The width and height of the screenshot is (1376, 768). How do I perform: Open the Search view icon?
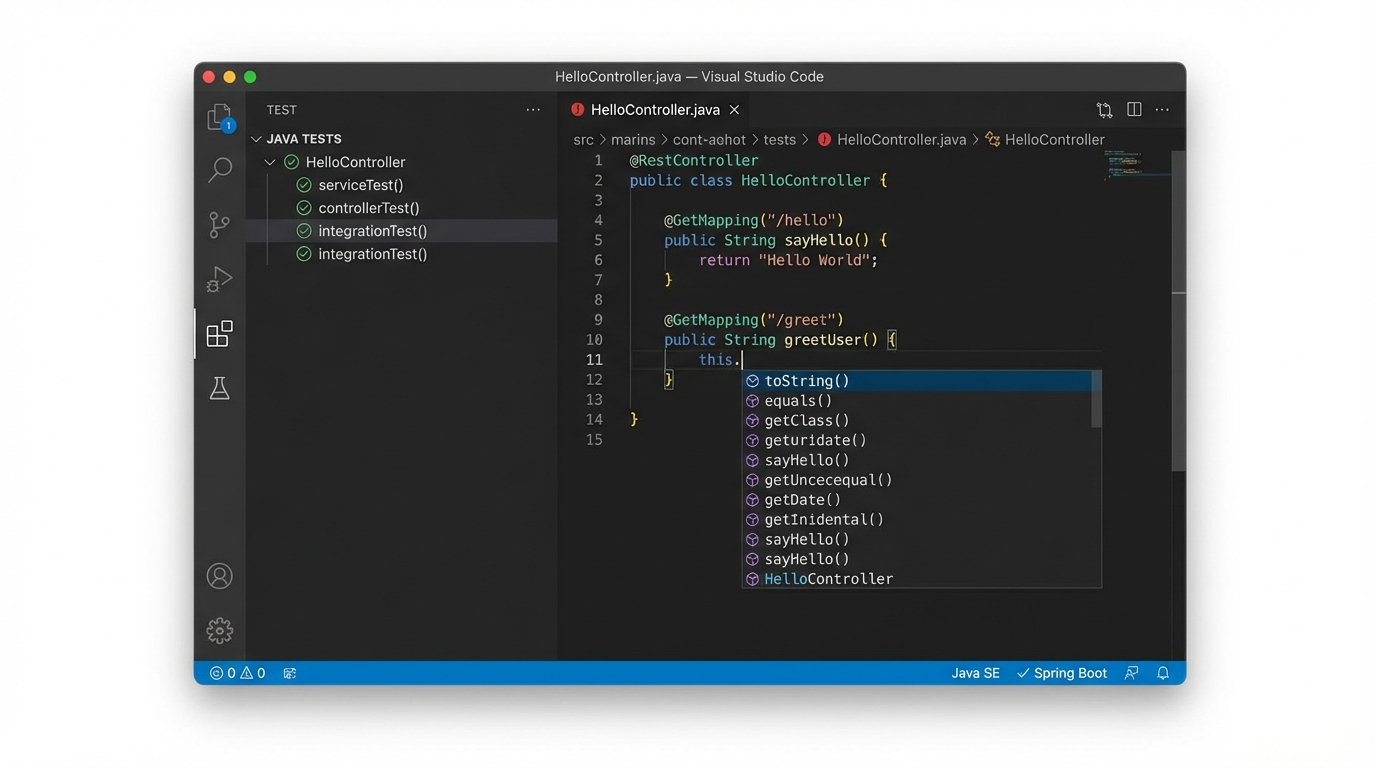pos(219,170)
